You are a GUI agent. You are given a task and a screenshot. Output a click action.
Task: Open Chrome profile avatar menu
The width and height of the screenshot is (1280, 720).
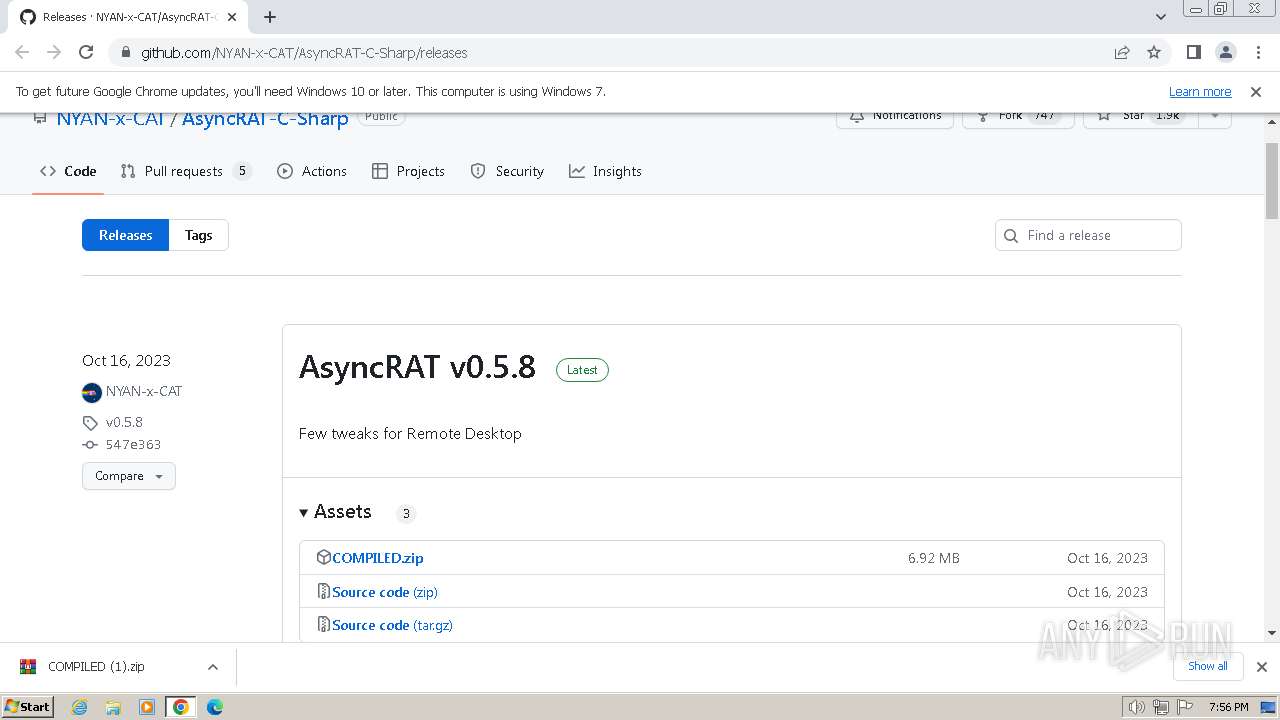click(1225, 52)
